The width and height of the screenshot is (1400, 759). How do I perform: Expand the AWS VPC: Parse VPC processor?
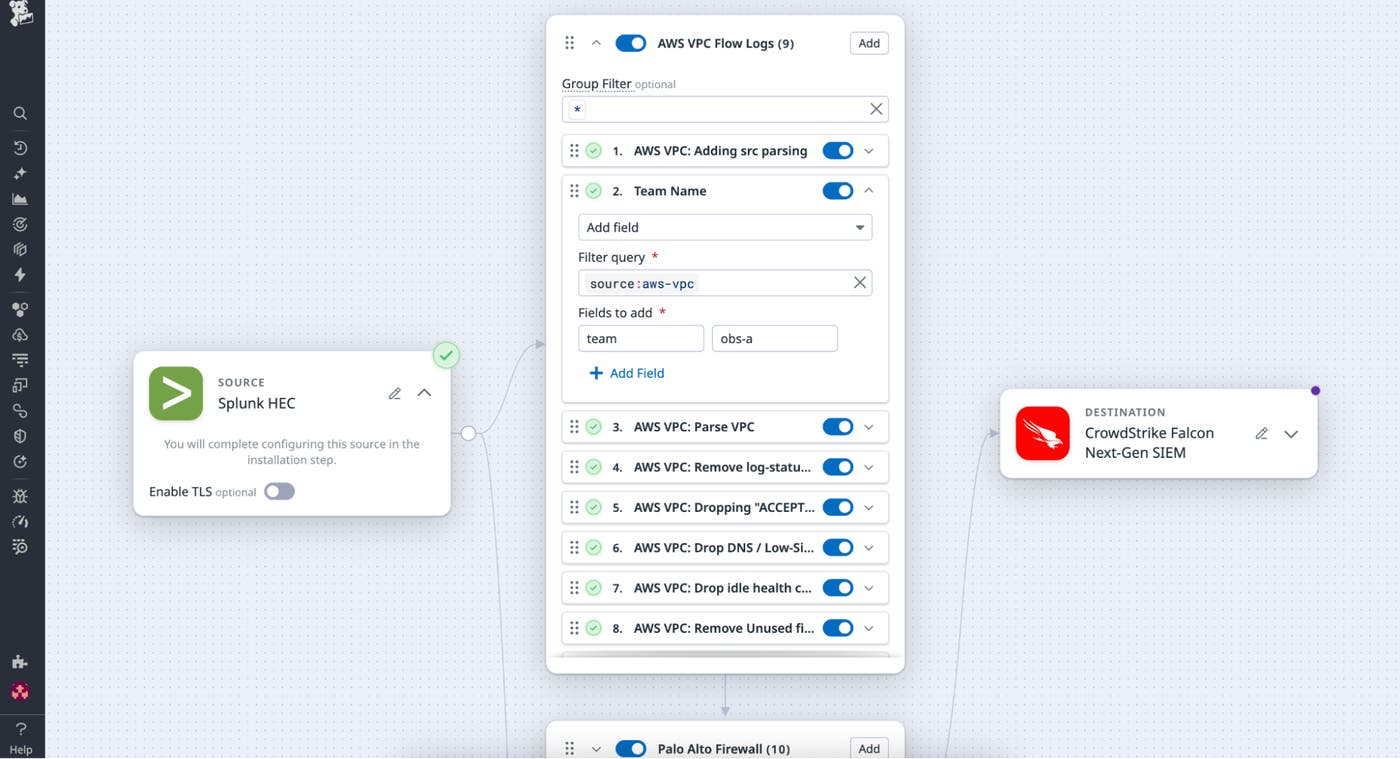click(x=868, y=427)
